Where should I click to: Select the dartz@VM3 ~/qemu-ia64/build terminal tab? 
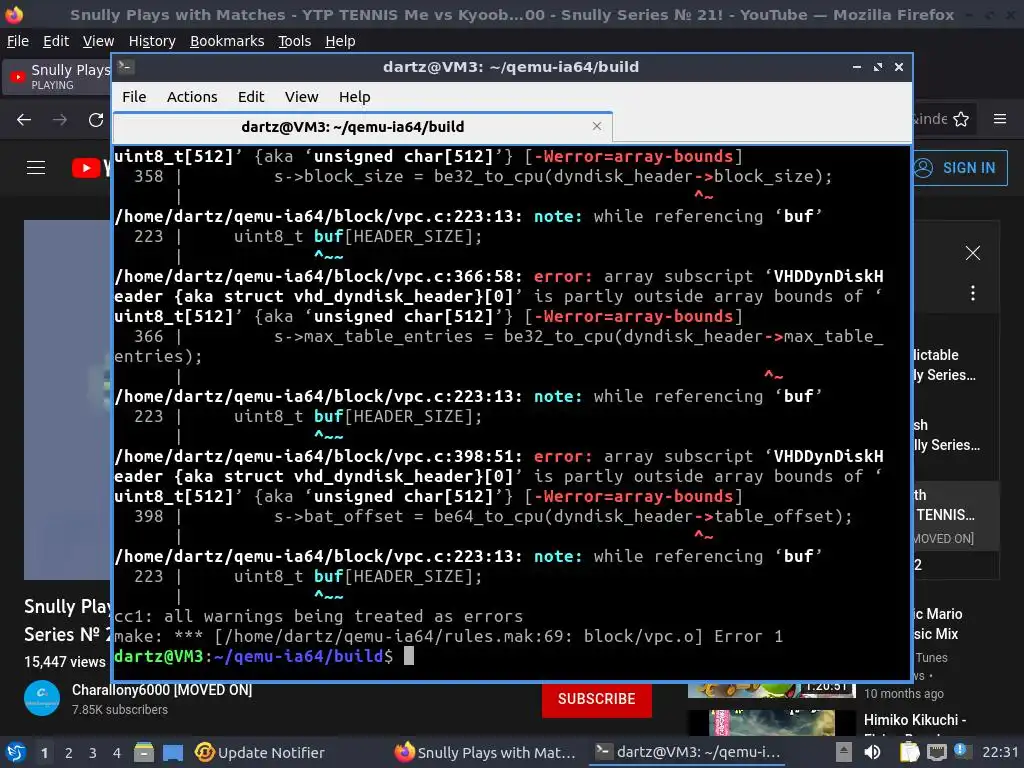pyautogui.click(x=362, y=127)
